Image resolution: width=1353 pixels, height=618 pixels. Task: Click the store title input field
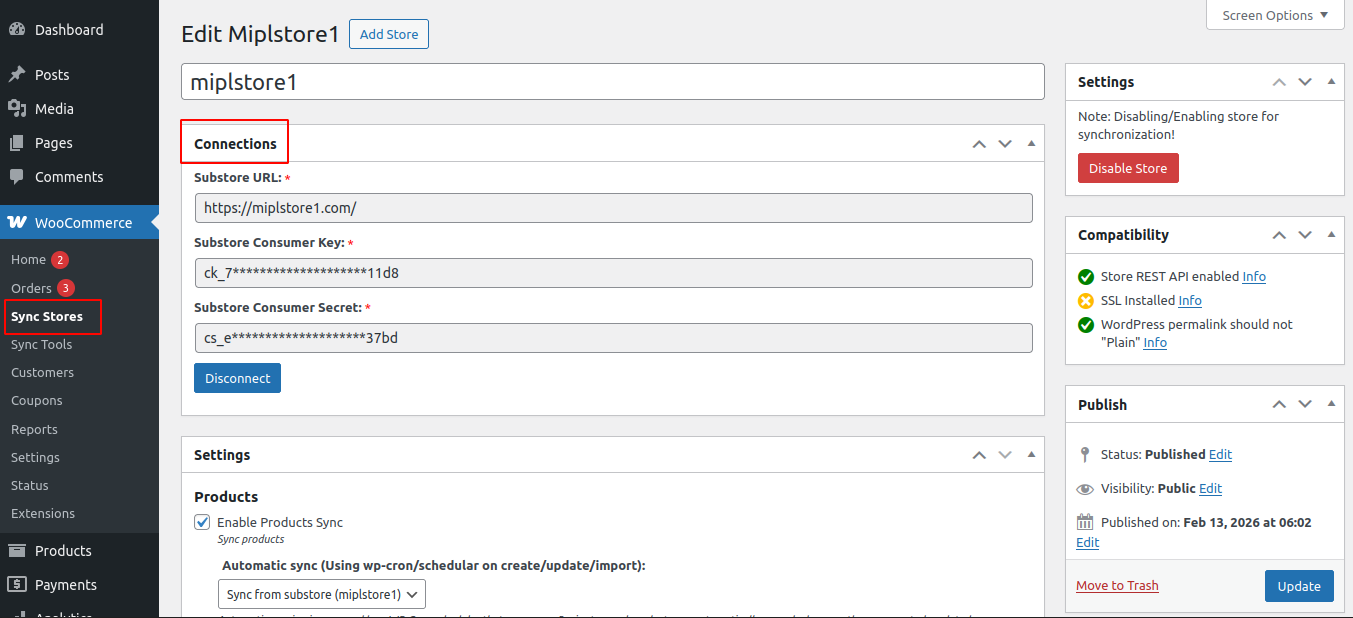pos(612,82)
